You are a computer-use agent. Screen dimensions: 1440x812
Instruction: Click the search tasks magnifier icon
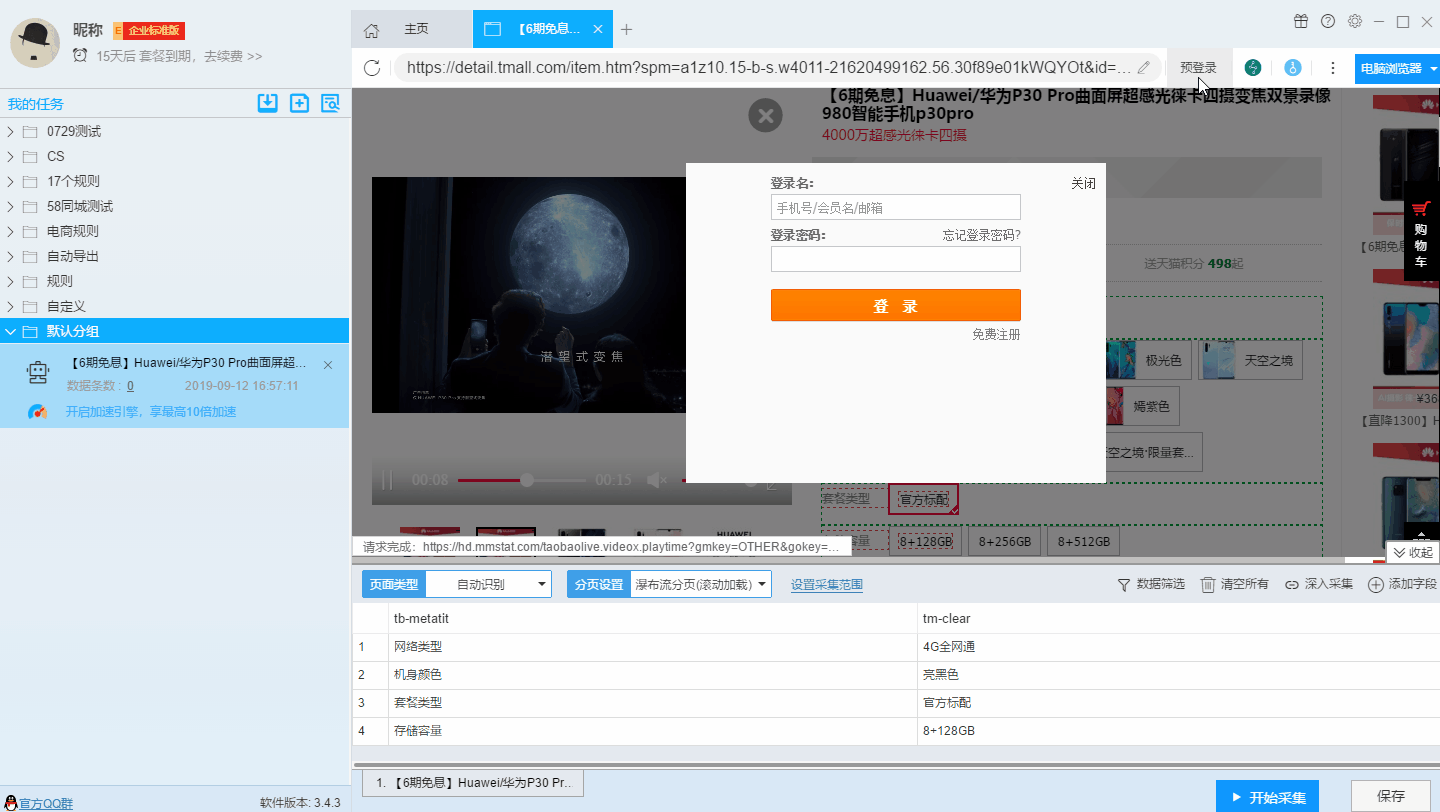[x=331, y=103]
